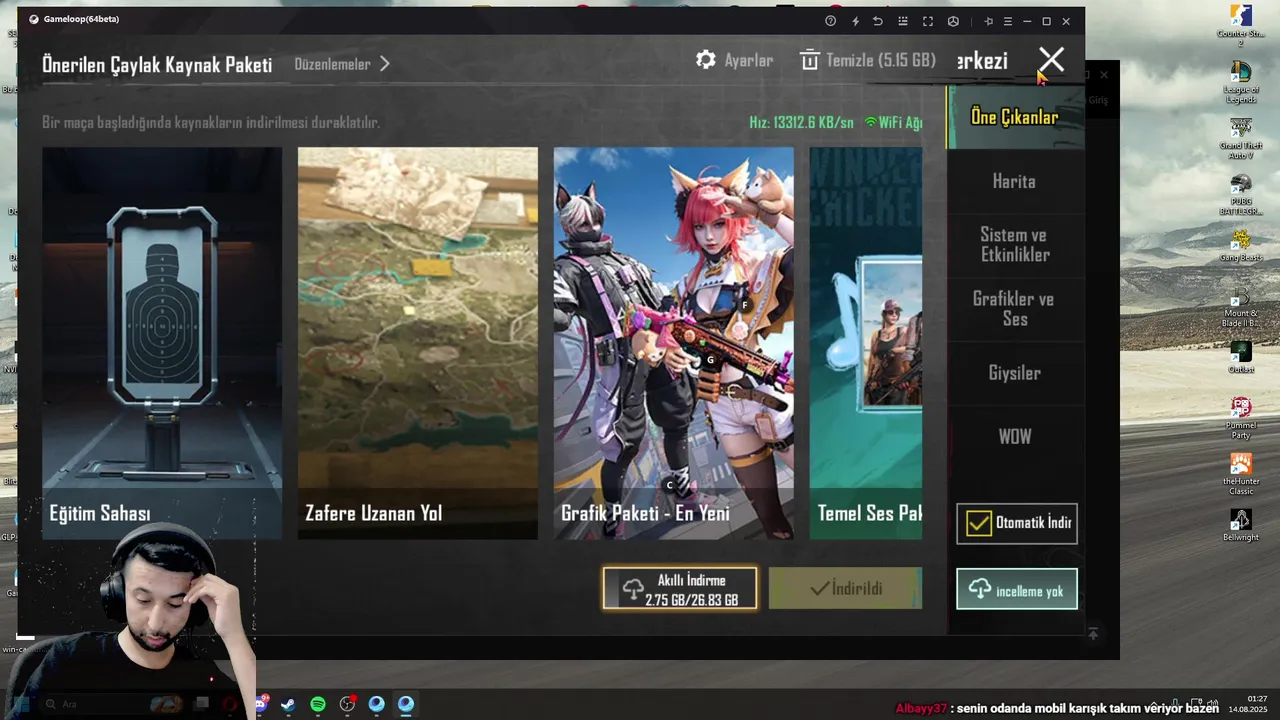Viewport: 1280px width, 720px height.
Task: Open Discord from the taskbar
Action: [x=261, y=704]
